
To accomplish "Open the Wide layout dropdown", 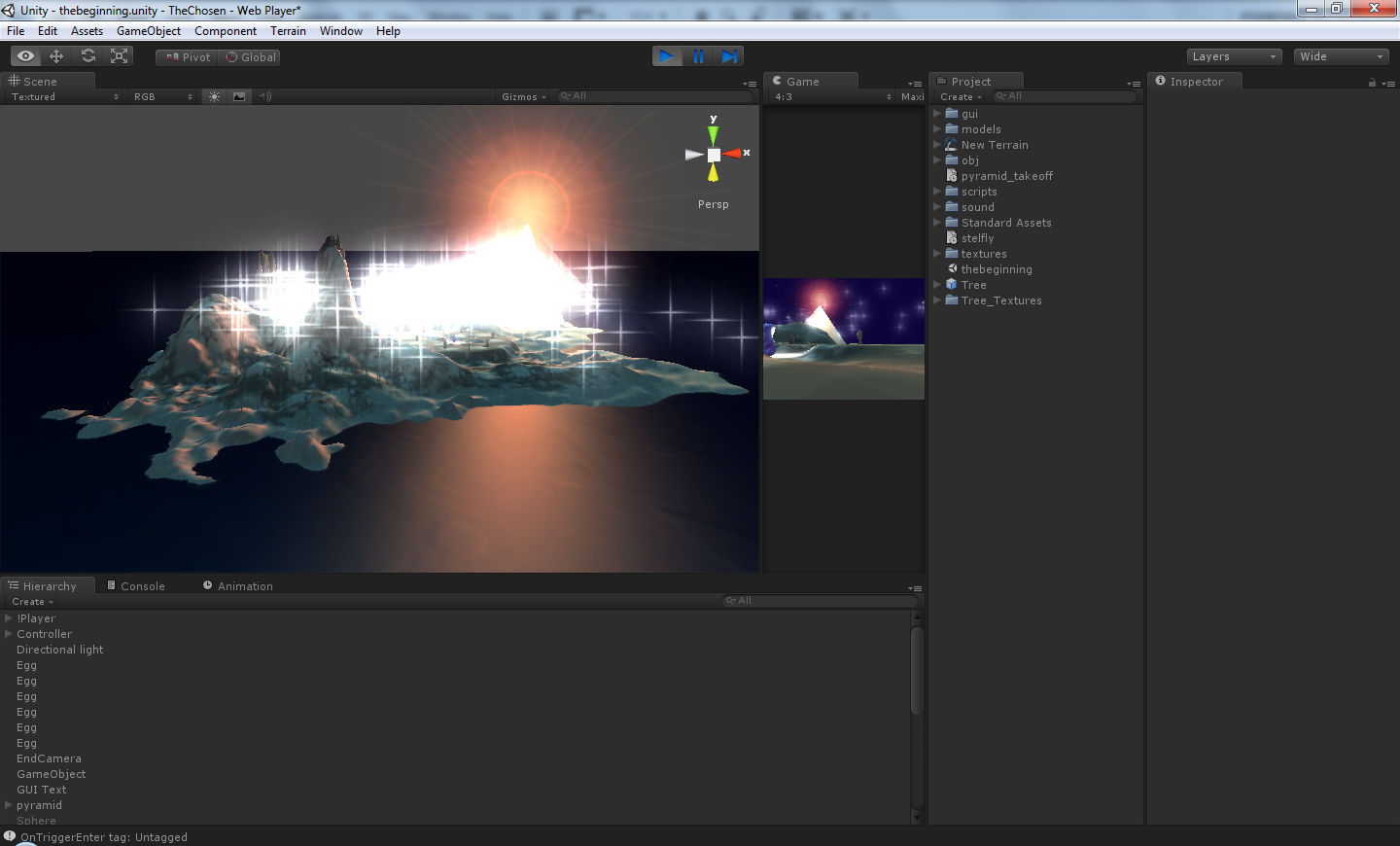I will tap(1341, 56).
